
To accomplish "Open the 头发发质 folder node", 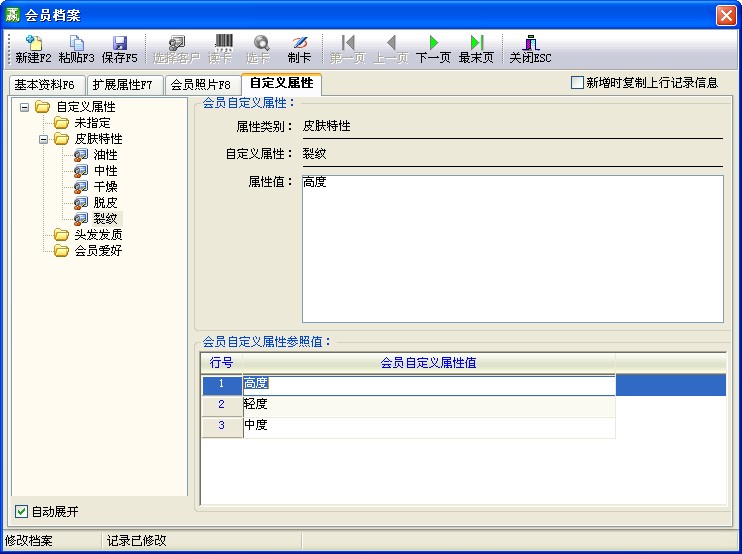I will (x=98, y=234).
